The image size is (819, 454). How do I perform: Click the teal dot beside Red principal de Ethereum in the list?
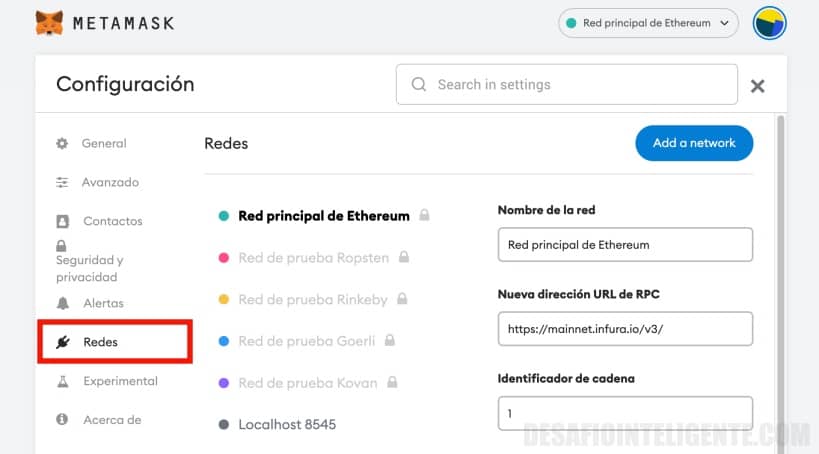[x=224, y=216]
